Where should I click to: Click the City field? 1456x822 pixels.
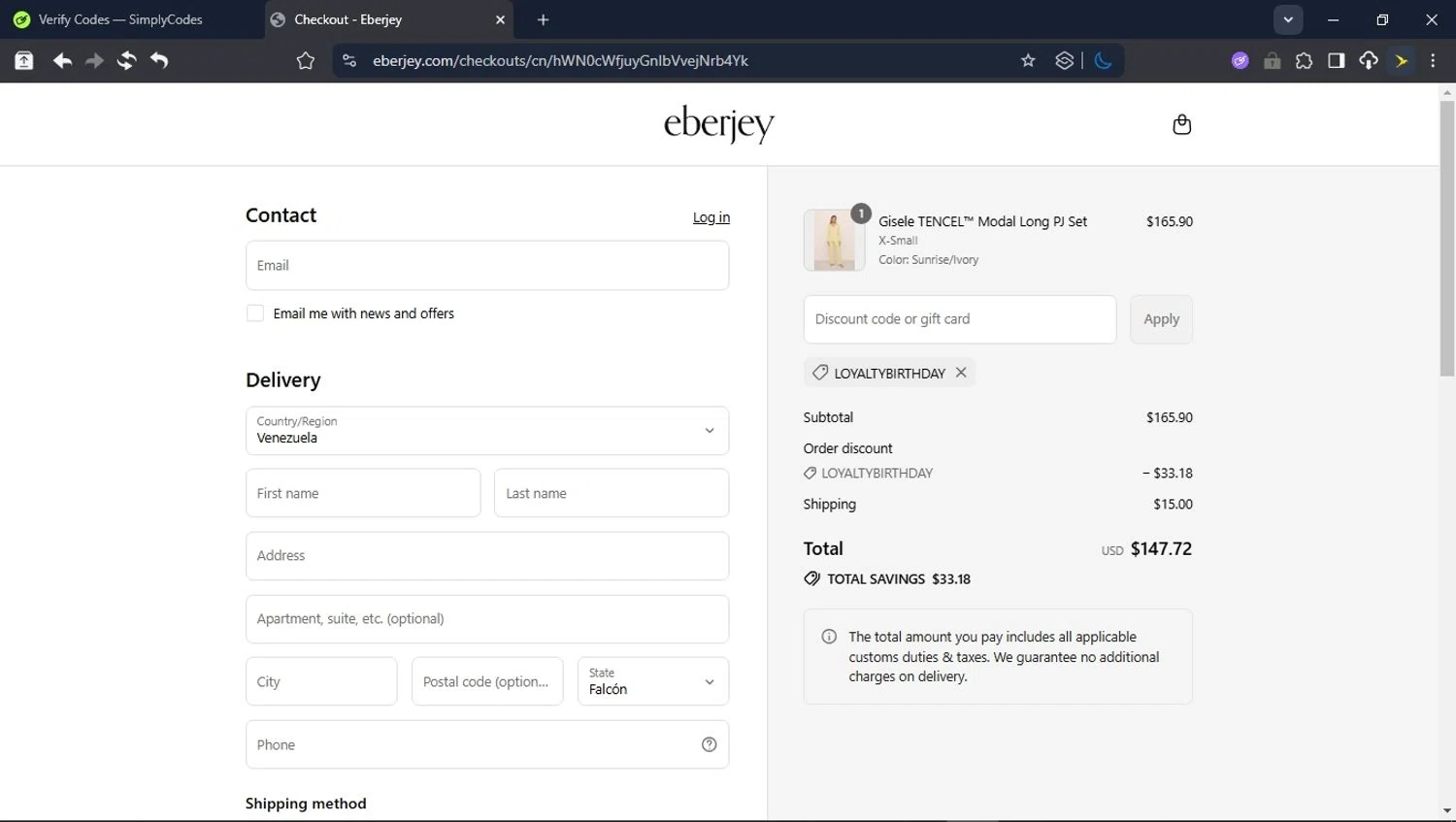tap(321, 681)
